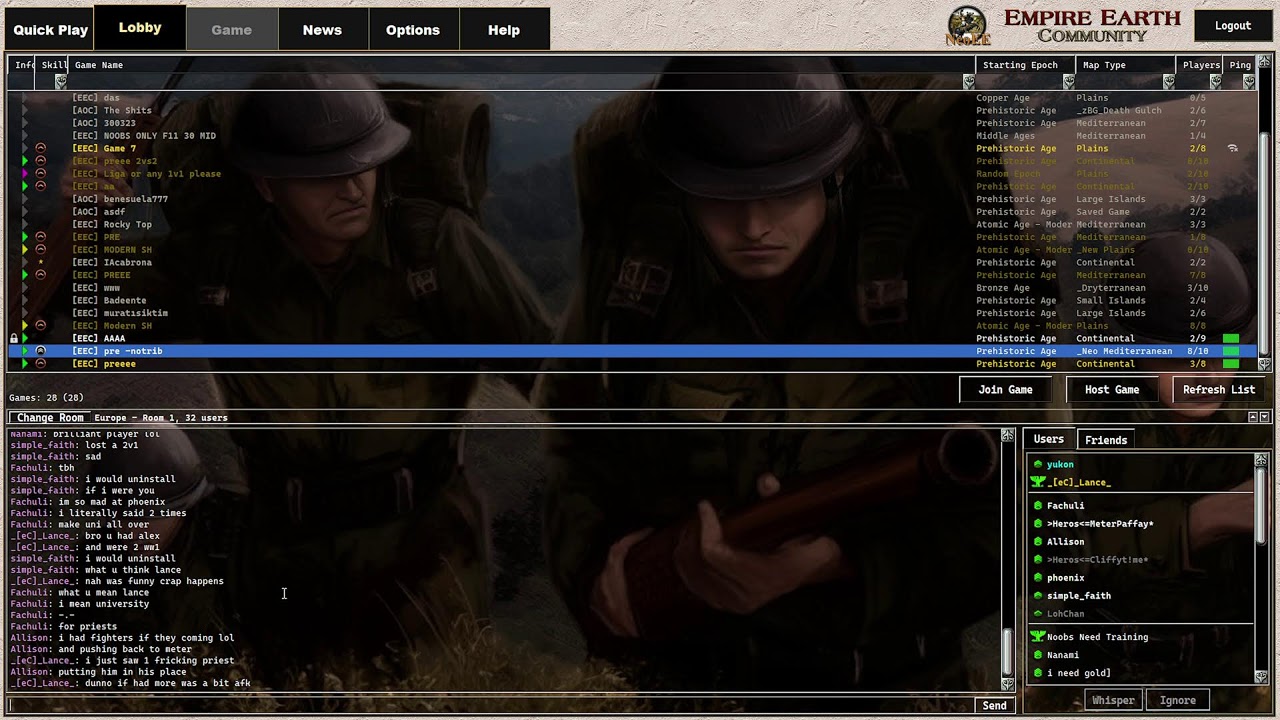Click the Ignore button

pos(1178,700)
